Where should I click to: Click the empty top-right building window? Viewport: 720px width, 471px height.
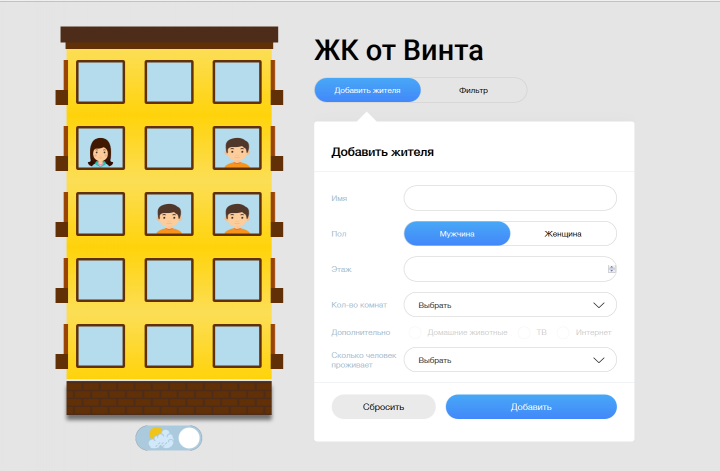237,82
